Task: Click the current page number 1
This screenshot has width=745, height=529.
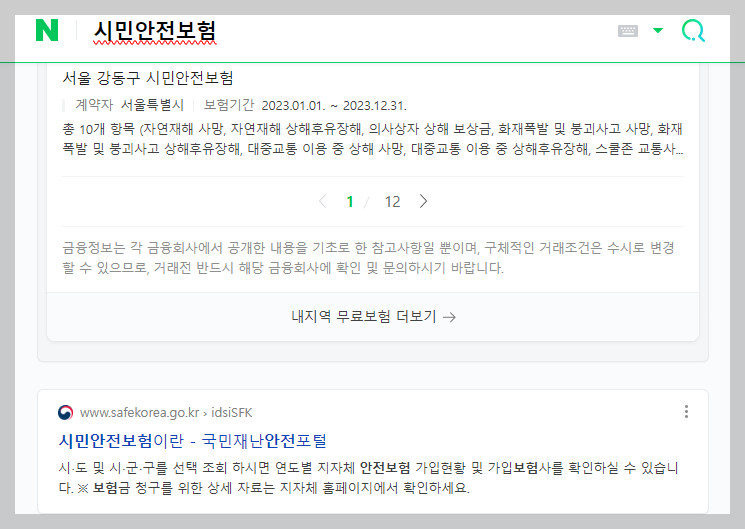Action: click(x=350, y=202)
